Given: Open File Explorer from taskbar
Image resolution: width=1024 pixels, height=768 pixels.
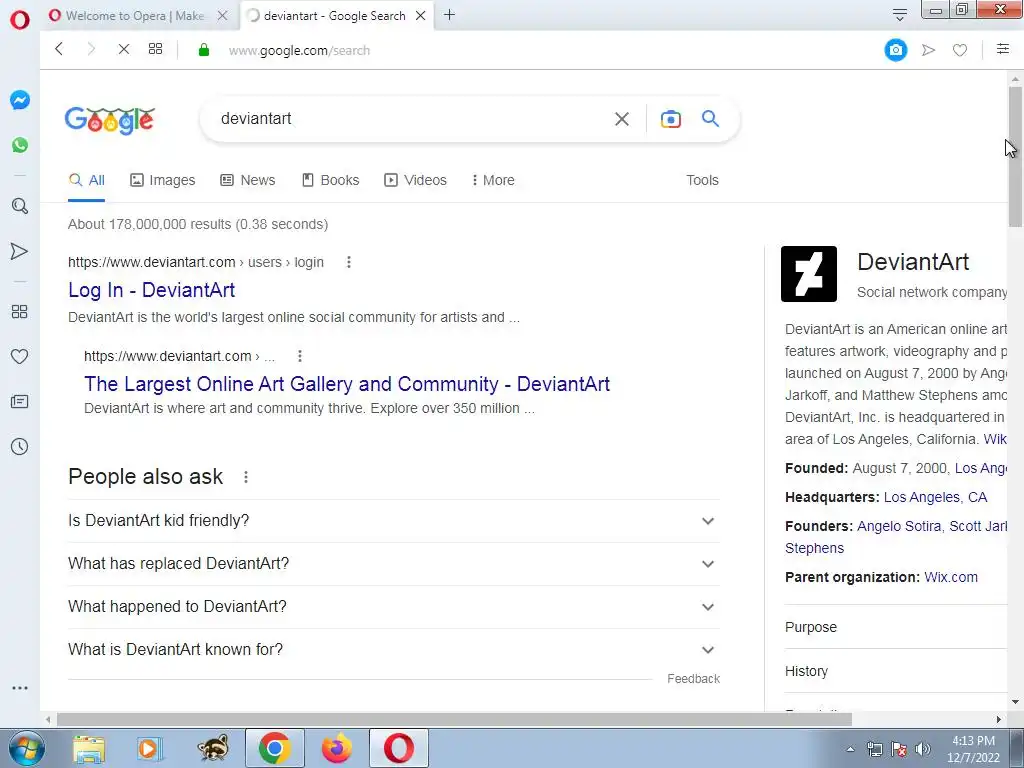Looking at the screenshot, I should (x=89, y=748).
